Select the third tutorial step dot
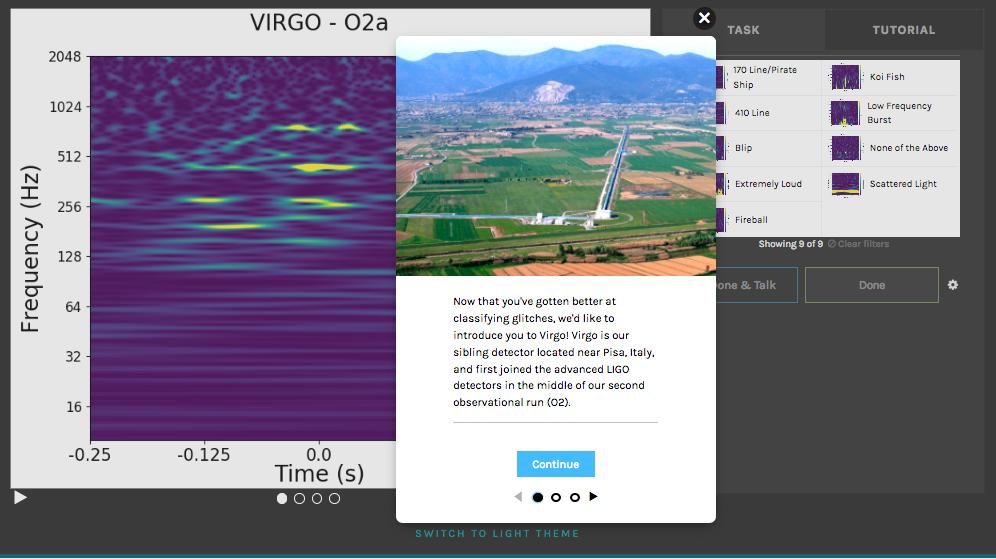The width and height of the screenshot is (996, 559). (x=574, y=497)
